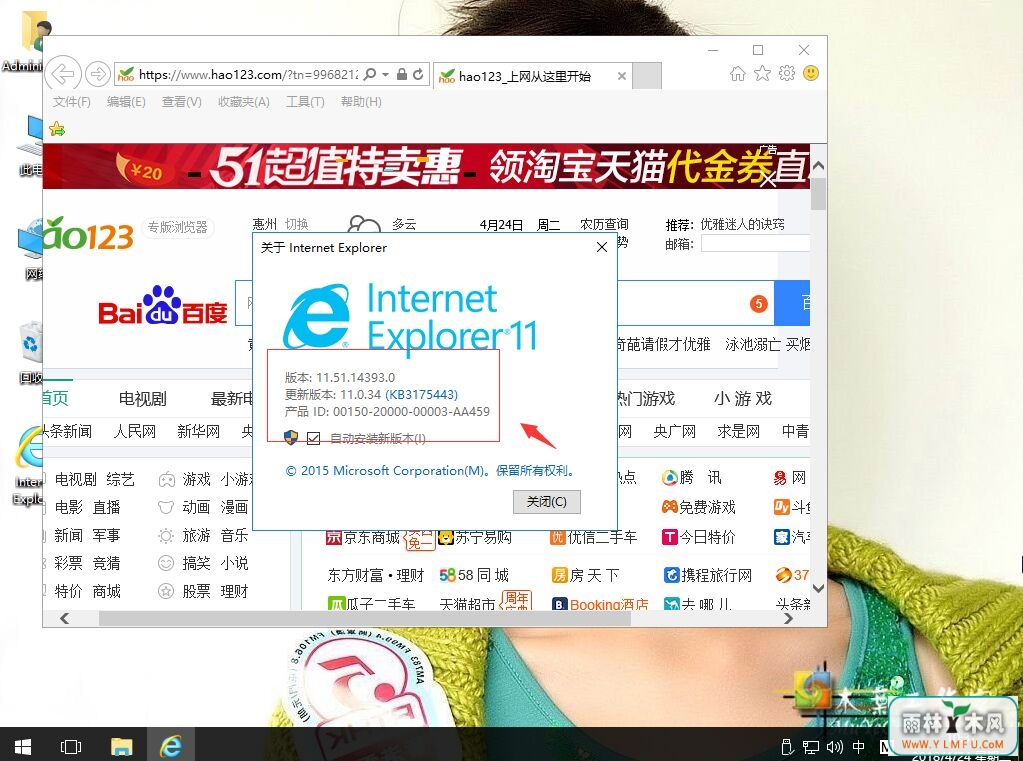This screenshot has height=761, width=1023.
Task: Click the horizontal scrollbar left arrow
Action: [x=64, y=618]
